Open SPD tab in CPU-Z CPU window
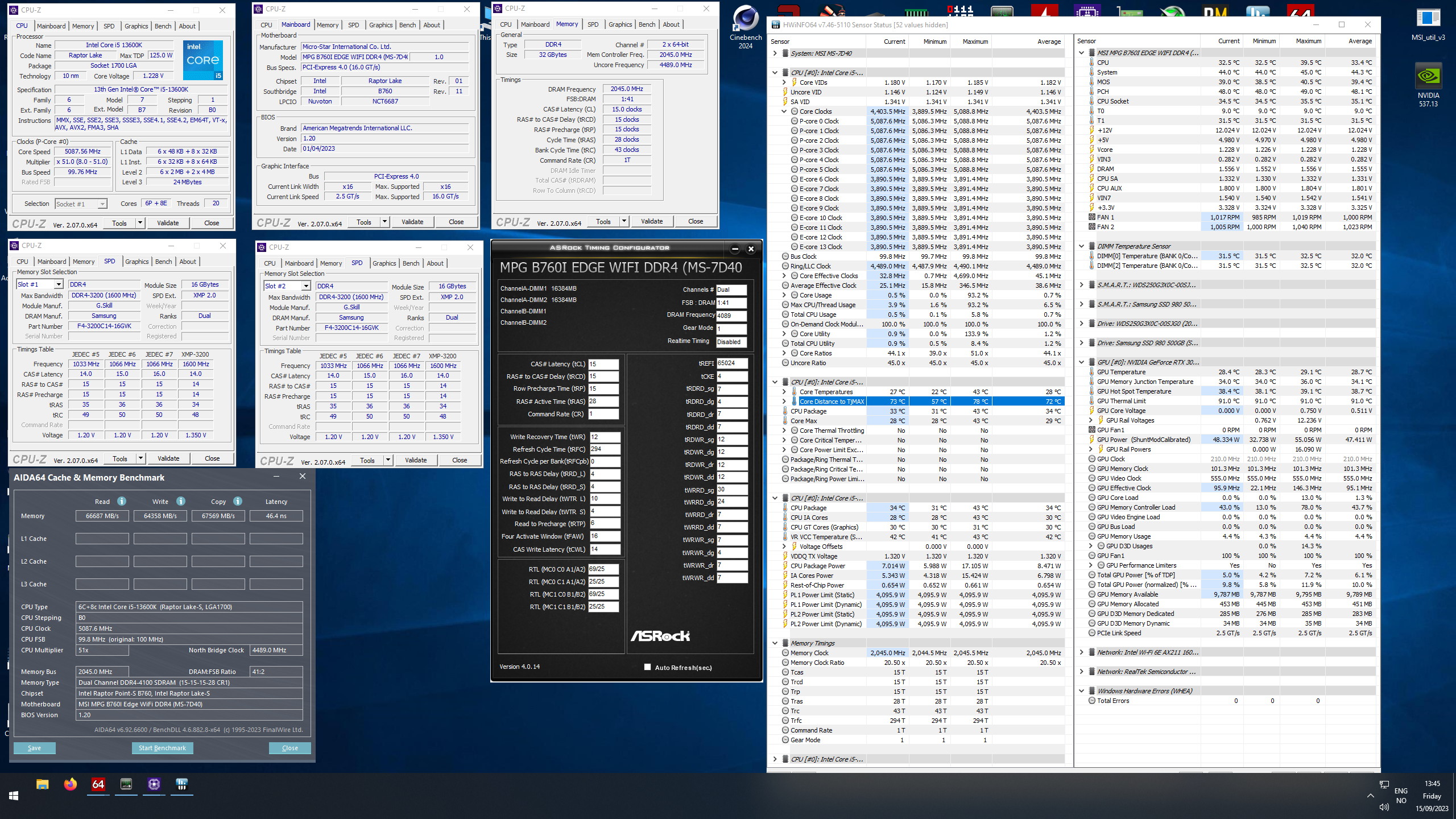Screen dimensions: 1456x819 (109, 26)
